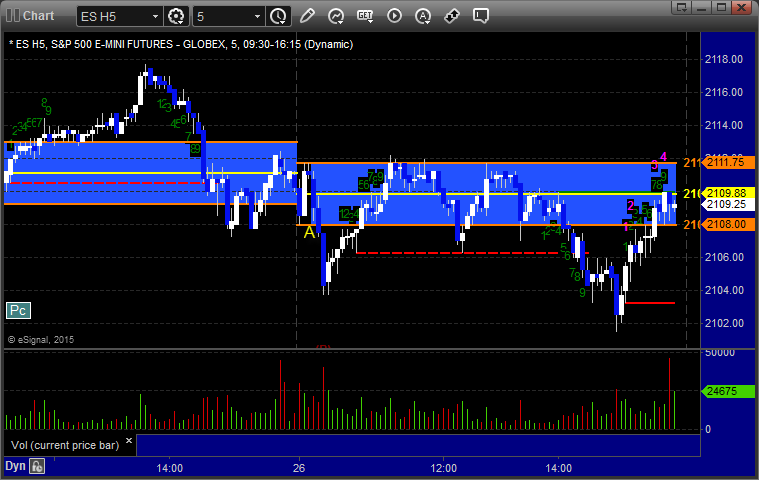Select the pencil drawing tool
The image size is (759, 480).
tap(307, 16)
